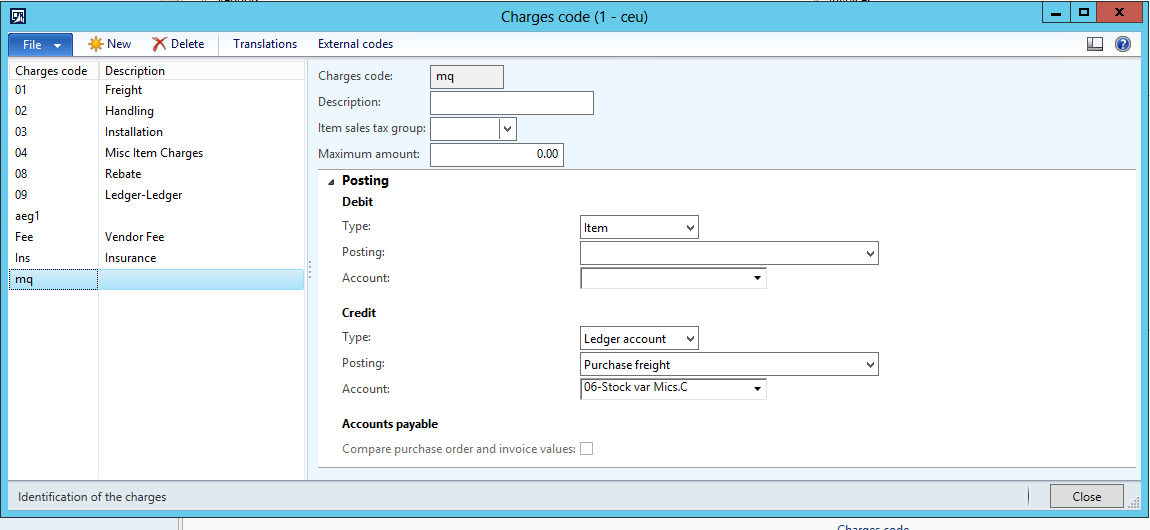Open the File menu
1150x530 pixels.
click(x=40, y=45)
